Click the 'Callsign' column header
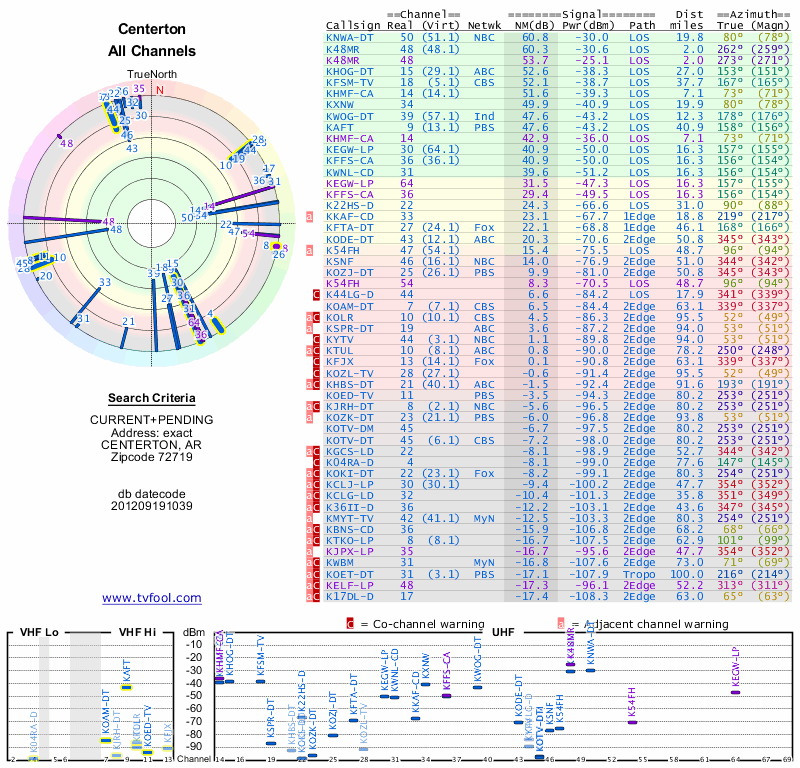The width and height of the screenshot is (800, 768). coord(353,26)
